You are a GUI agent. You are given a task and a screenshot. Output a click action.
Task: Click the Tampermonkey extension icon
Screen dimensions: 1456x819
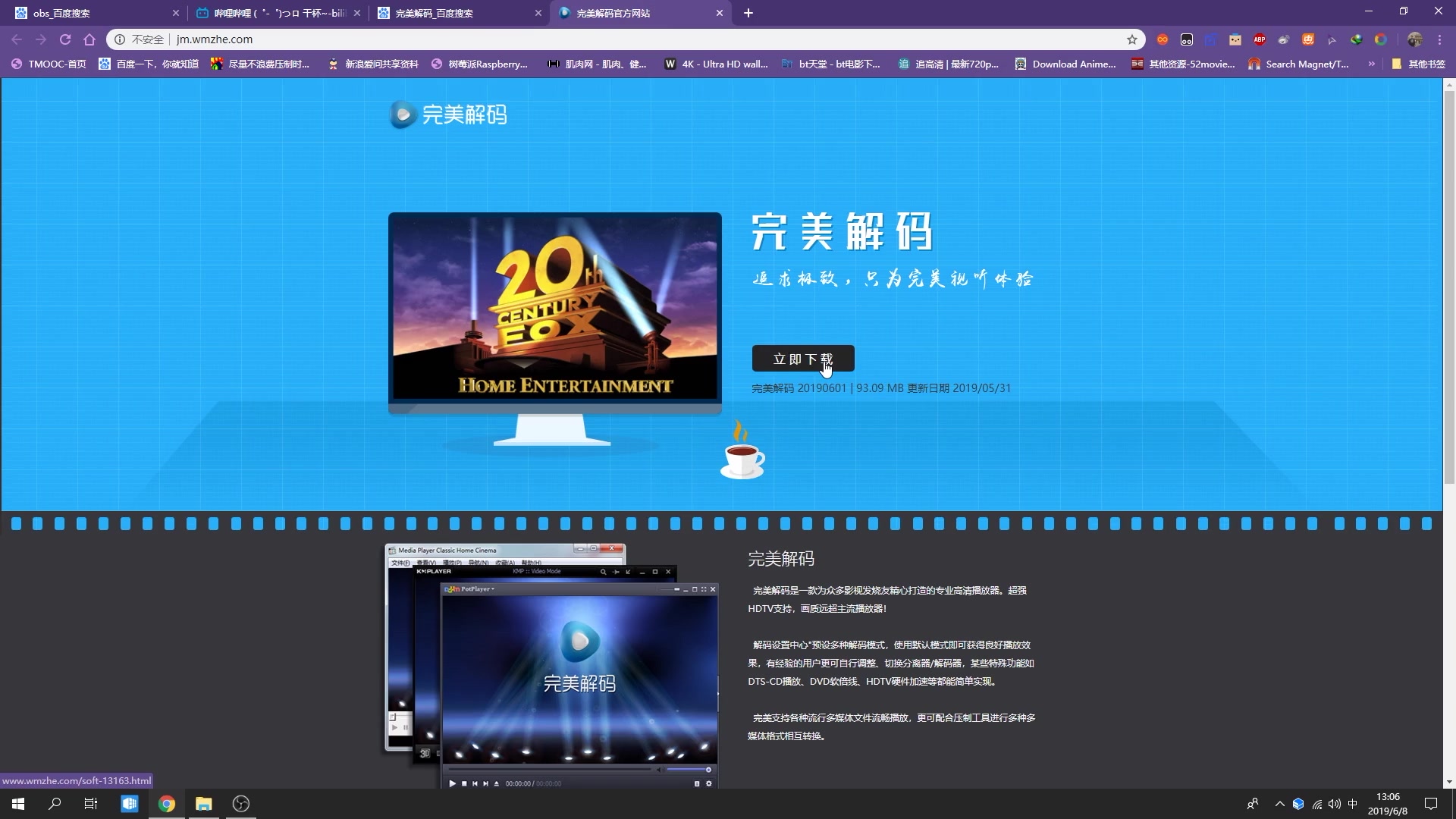(x=1187, y=39)
